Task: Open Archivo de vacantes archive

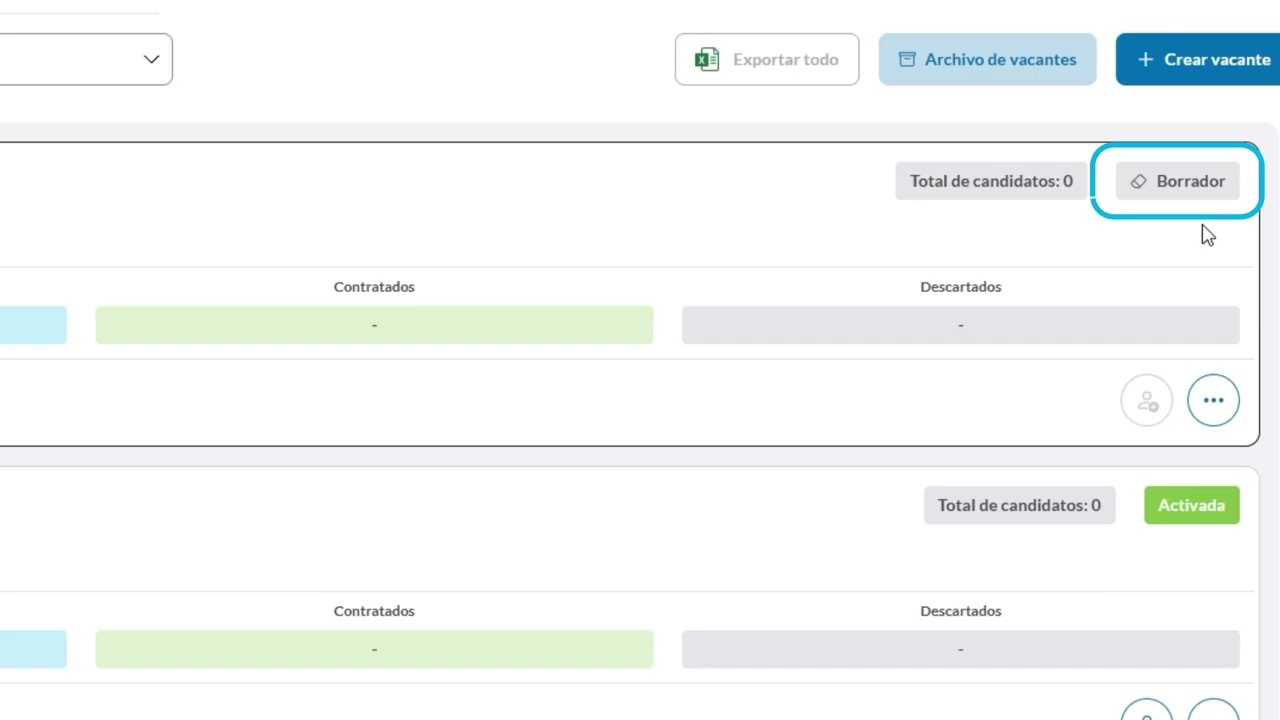Action: [987, 60]
